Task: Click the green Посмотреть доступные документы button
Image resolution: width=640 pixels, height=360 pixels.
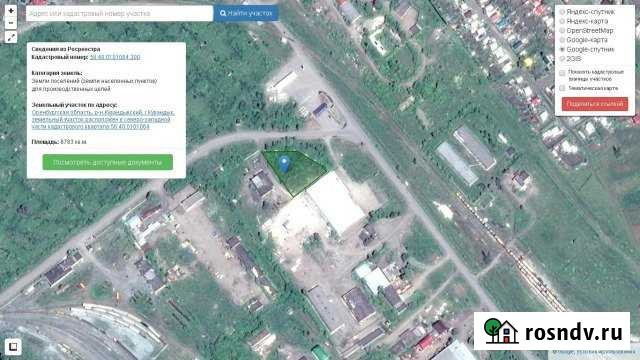Action: [108, 162]
